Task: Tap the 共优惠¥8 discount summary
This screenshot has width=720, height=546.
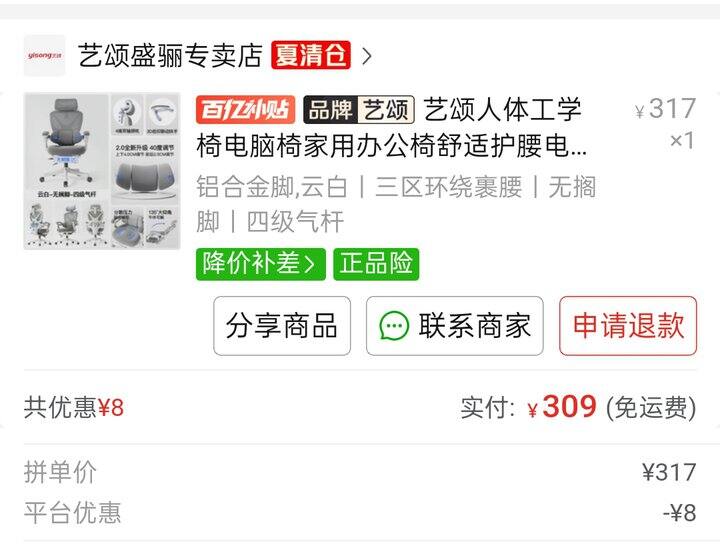Action: [74, 407]
